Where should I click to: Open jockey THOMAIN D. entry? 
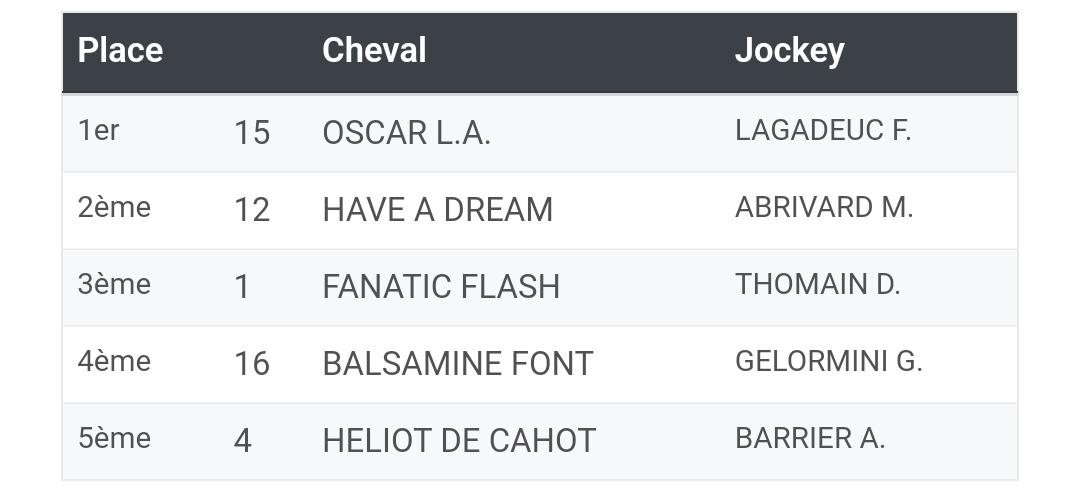(818, 284)
